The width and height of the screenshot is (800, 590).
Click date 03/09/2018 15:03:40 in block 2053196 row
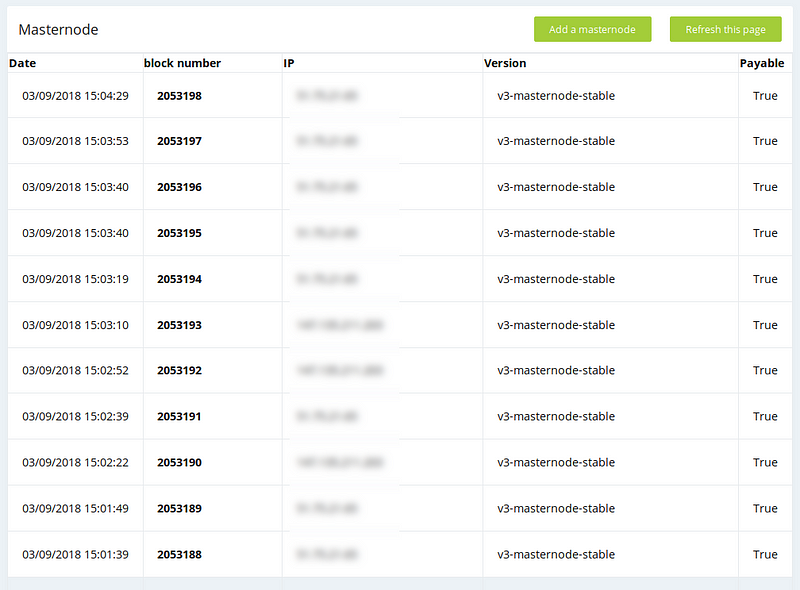[76, 187]
